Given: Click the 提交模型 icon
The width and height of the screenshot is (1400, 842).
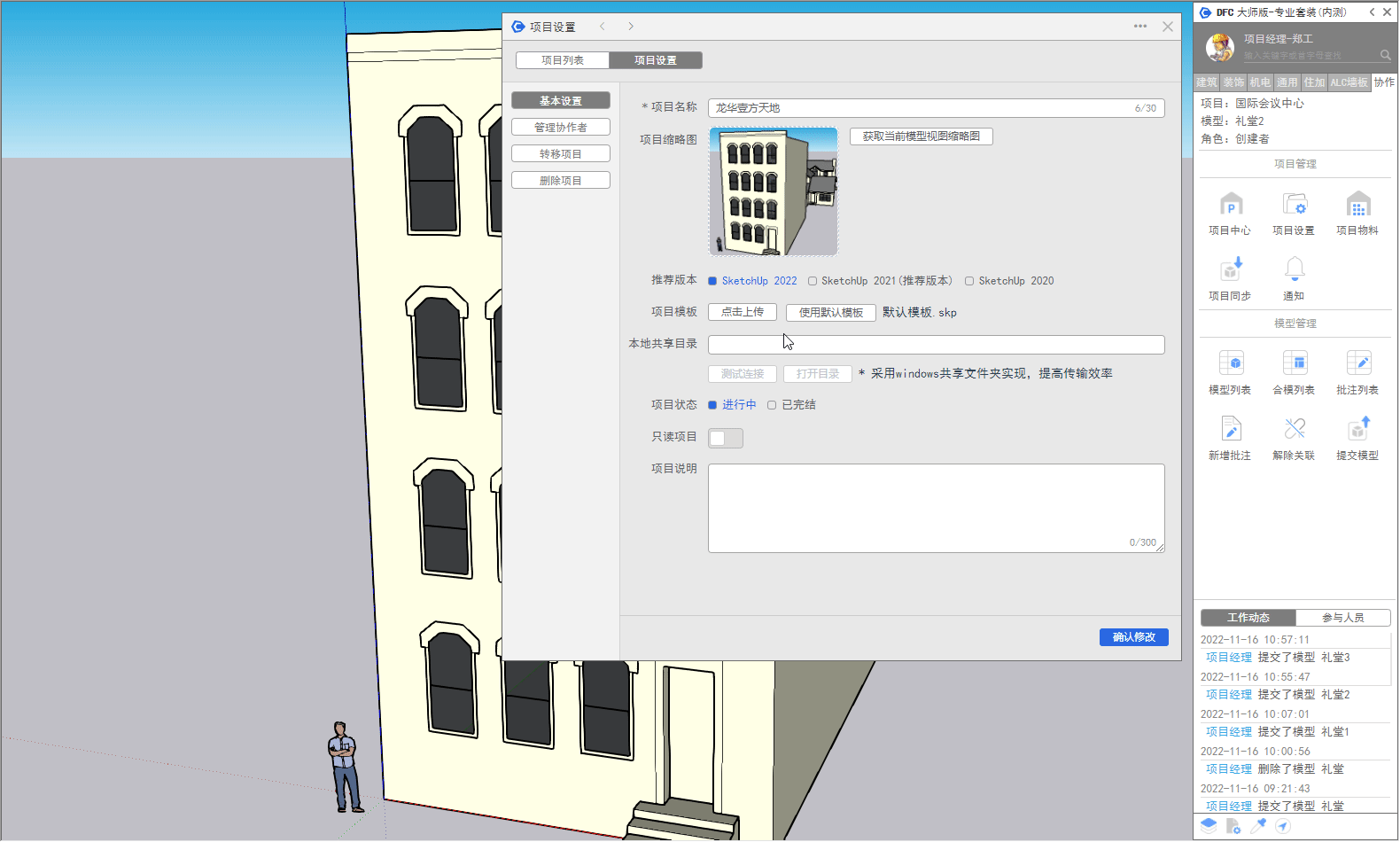Looking at the screenshot, I should point(1357,430).
